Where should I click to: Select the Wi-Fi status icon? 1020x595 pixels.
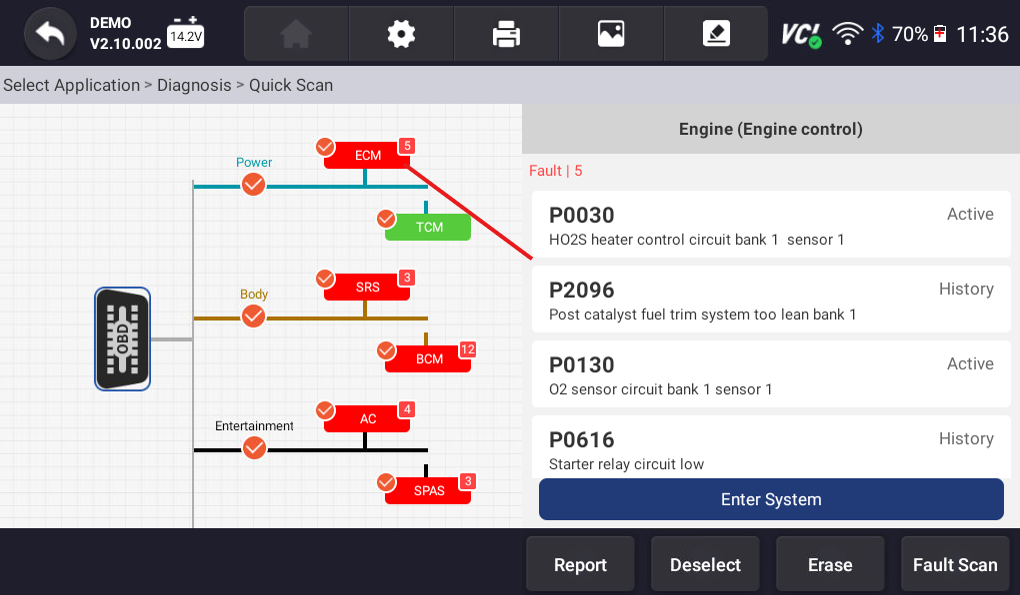coord(847,31)
